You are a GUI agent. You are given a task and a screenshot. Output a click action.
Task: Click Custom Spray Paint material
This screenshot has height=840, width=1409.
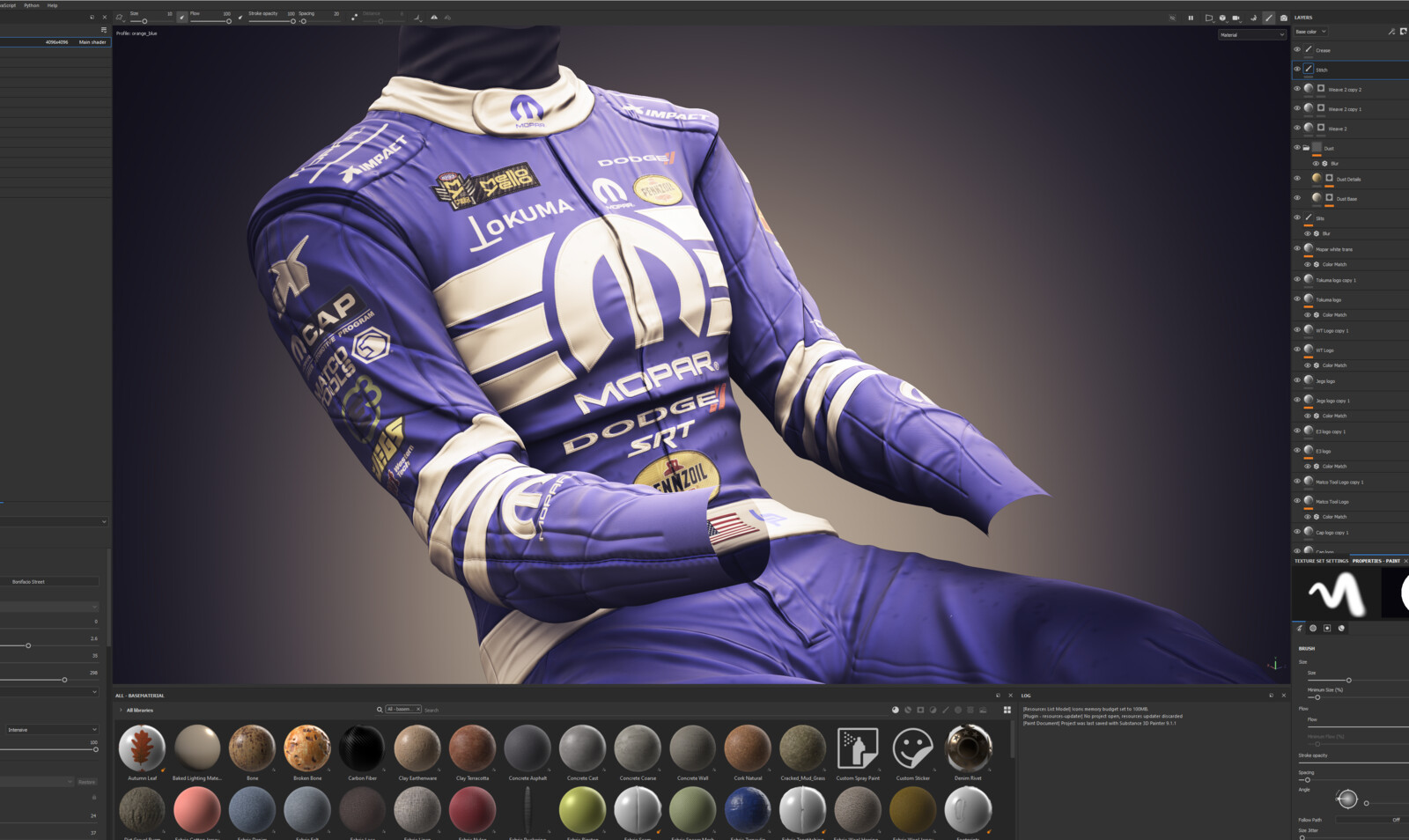(858, 749)
